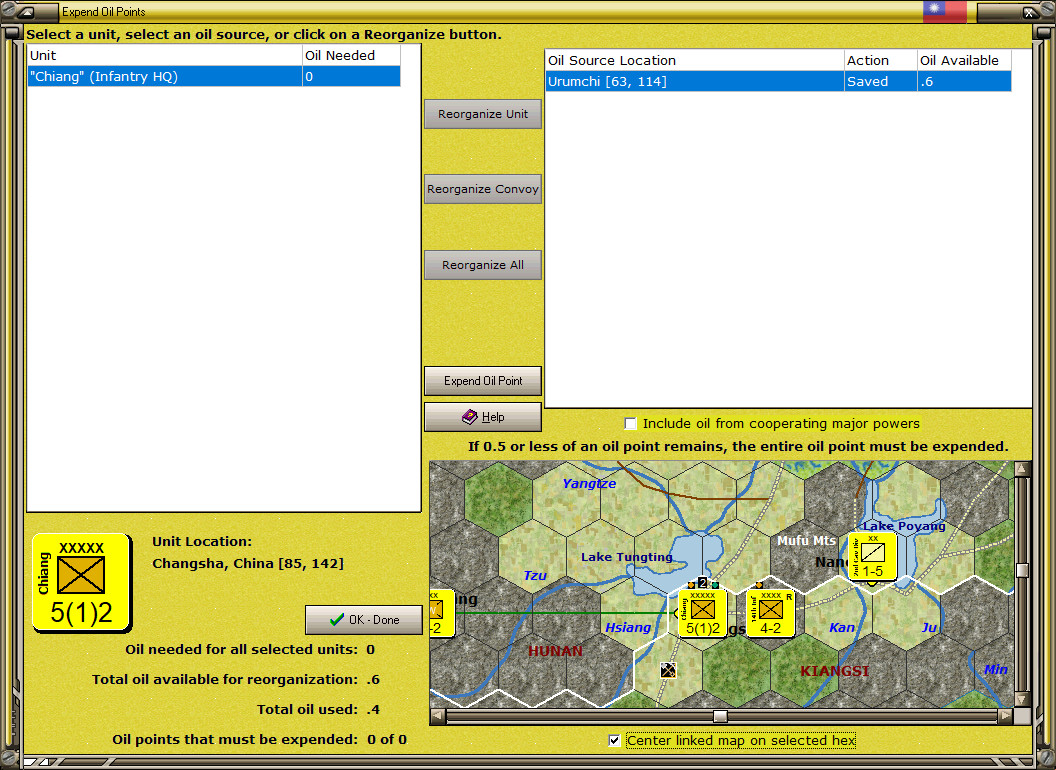Click Reorganize Unit button
1056x770 pixels.
(483, 114)
